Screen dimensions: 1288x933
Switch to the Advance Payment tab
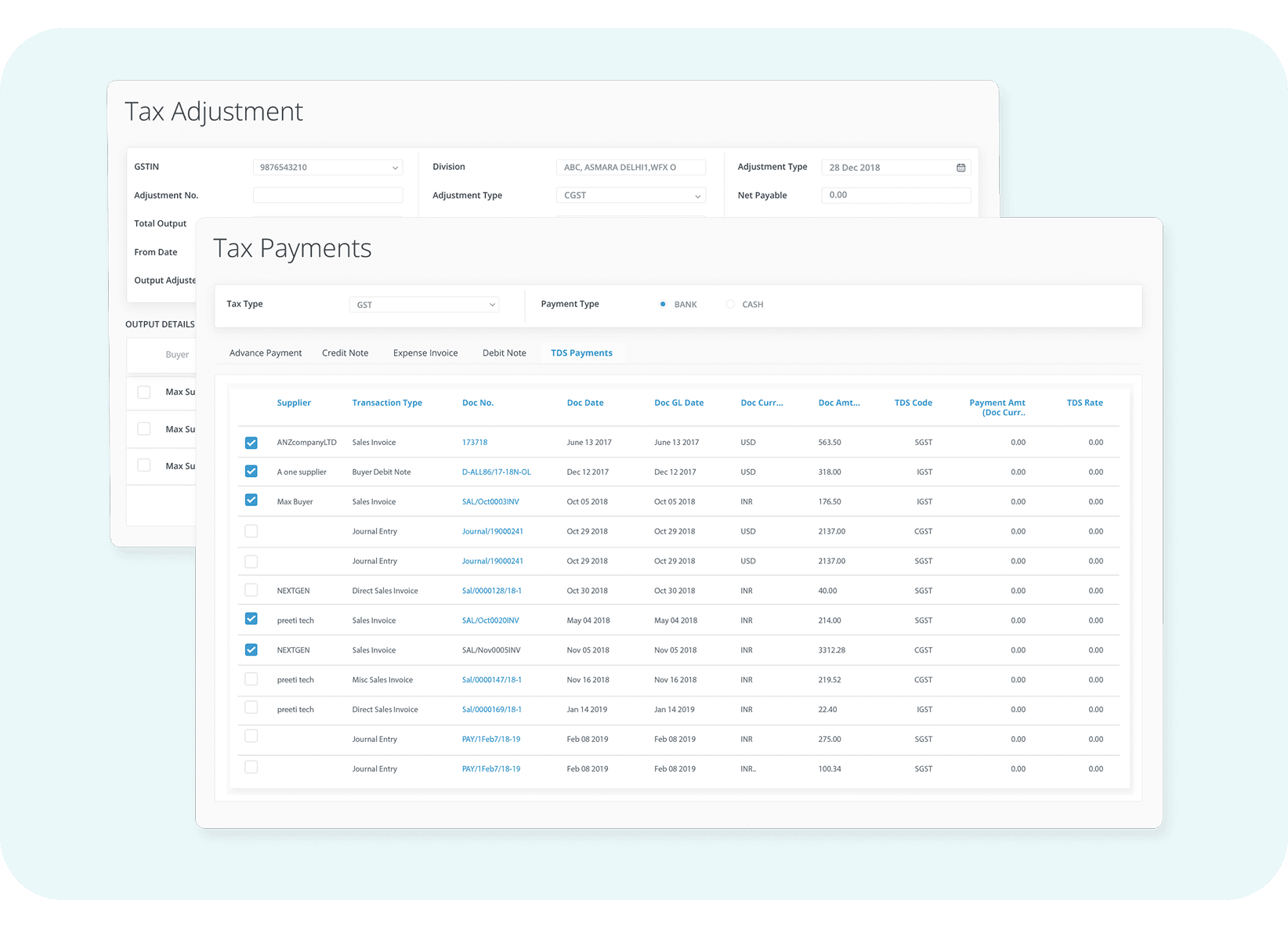(265, 353)
